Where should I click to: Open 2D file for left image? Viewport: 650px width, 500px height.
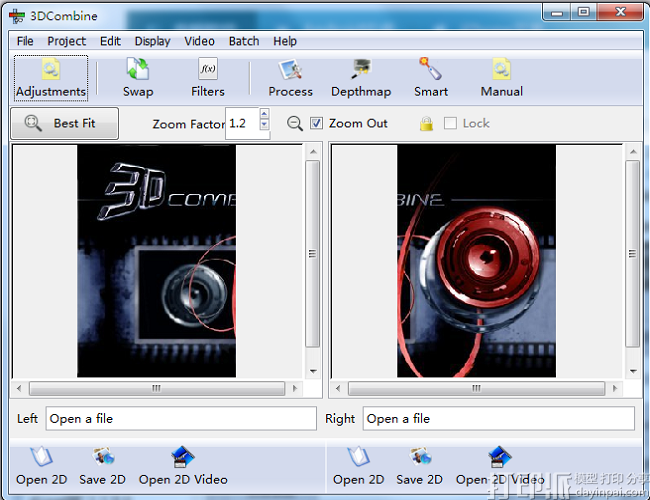(x=41, y=466)
